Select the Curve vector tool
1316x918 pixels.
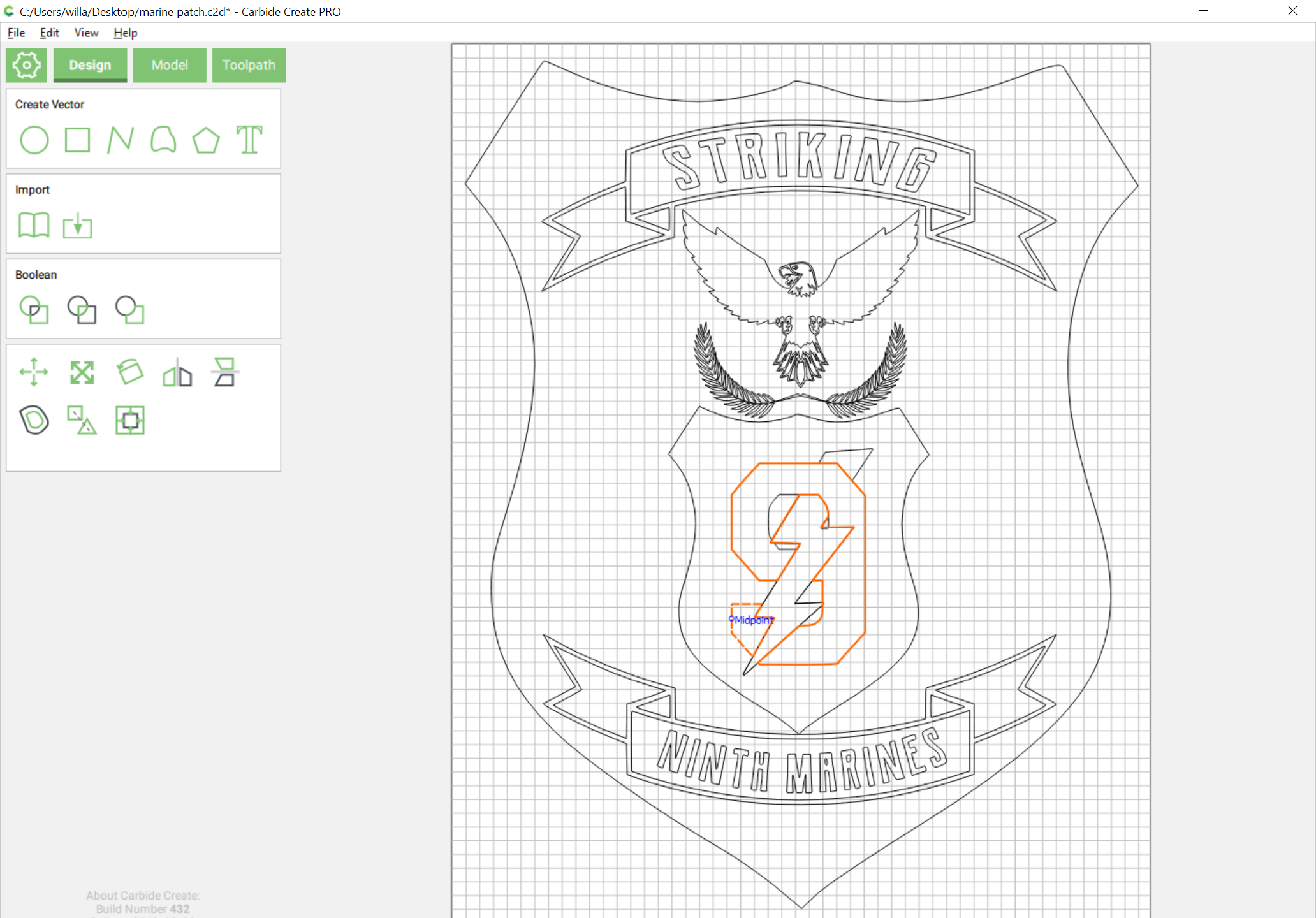pyautogui.click(x=163, y=140)
